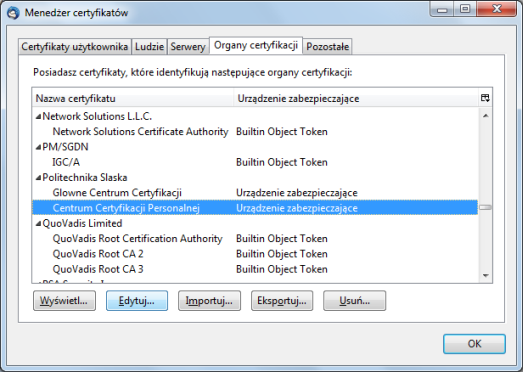Select Network Solutions Certificate Authority row
The width and height of the screenshot is (523, 372).
tap(255, 132)
